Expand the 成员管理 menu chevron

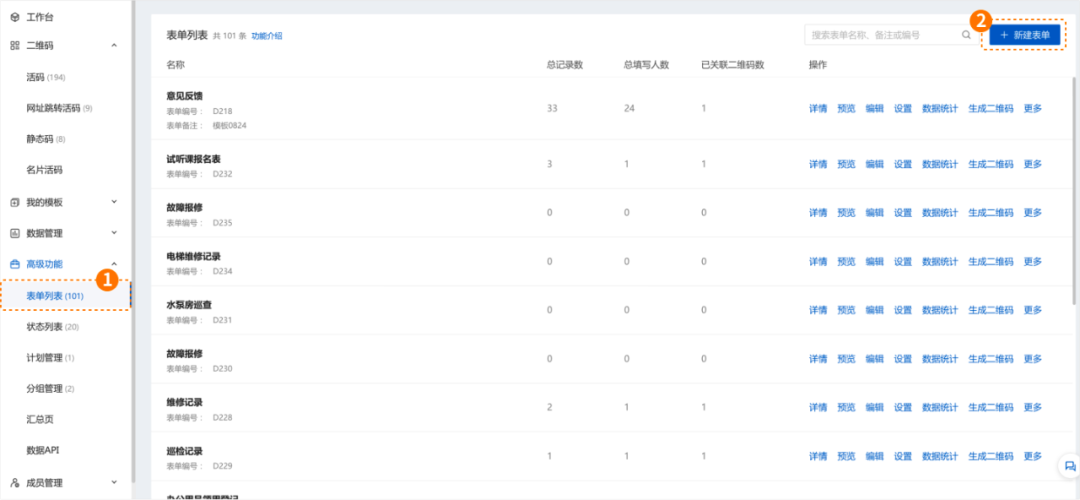tap(114, 483)
